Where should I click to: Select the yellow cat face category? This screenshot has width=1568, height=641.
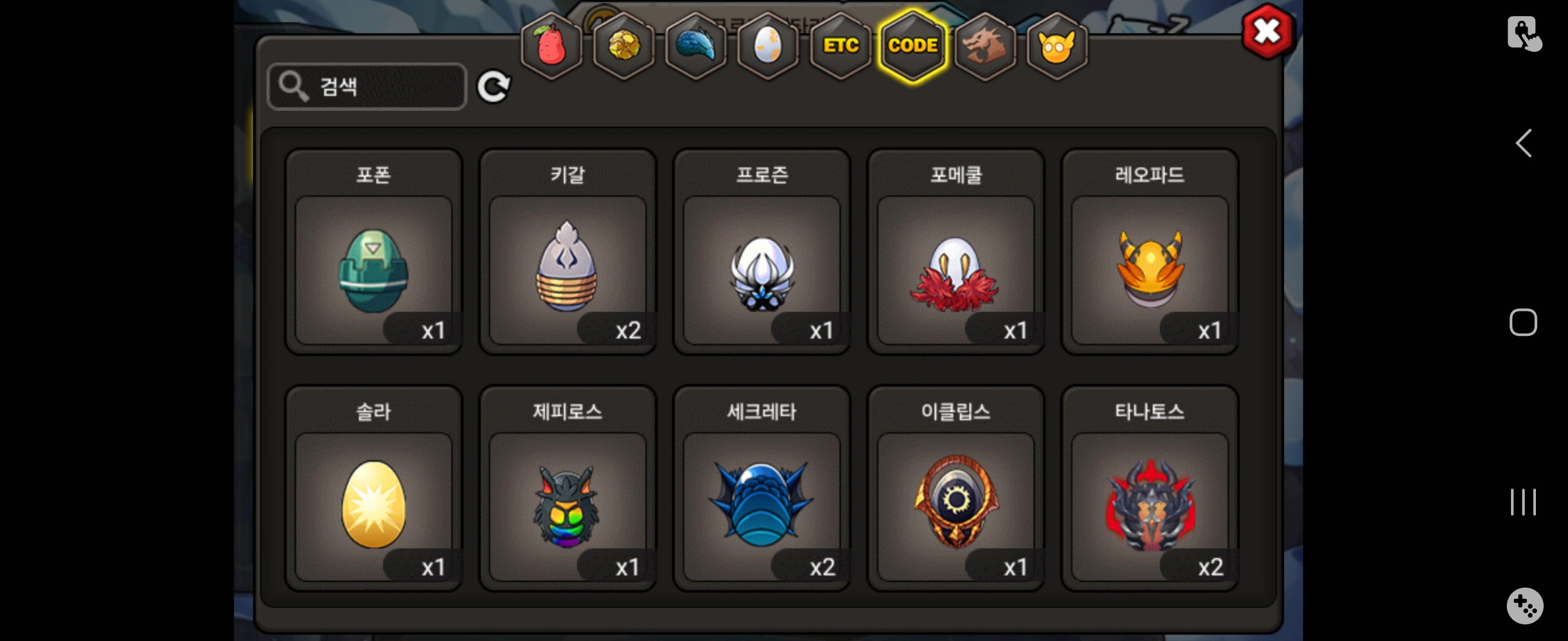coord(1057,46)
